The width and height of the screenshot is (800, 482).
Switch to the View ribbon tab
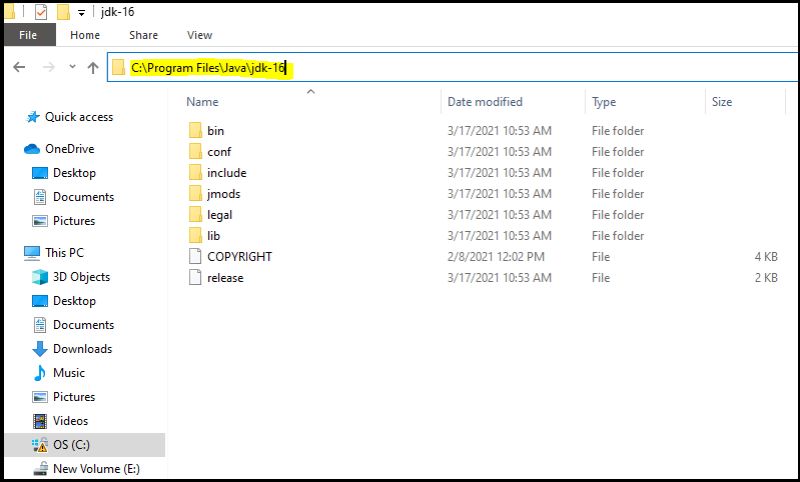199,35
